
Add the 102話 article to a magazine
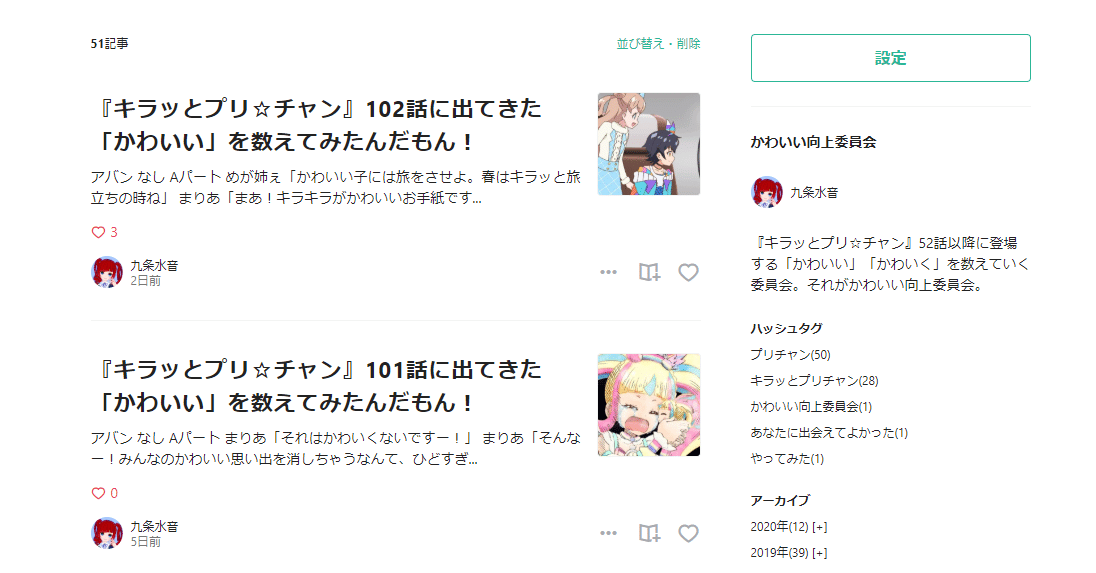point(649,272)
